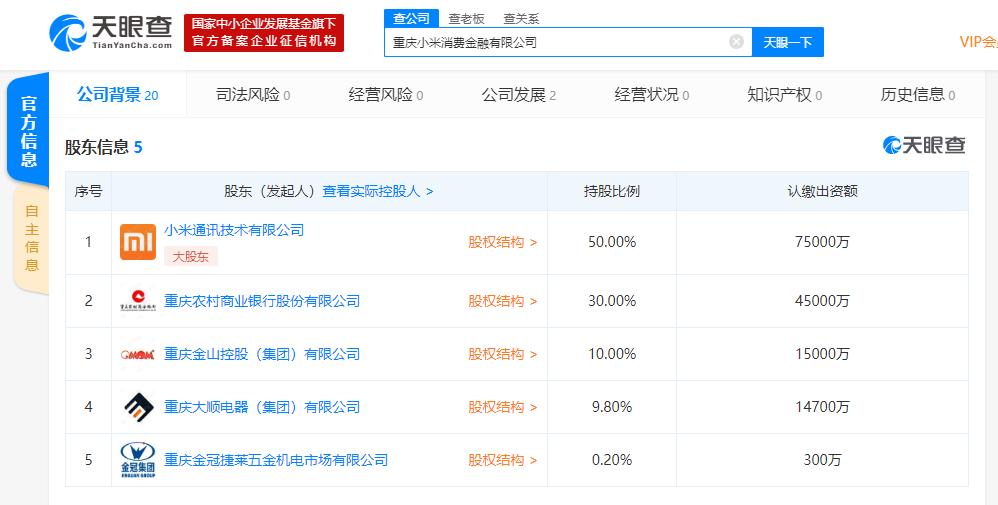Screen dimensions: 998x505
Task: Open the 重庆农村商业银行 logo thumbnail
Action: coord(138,301)
